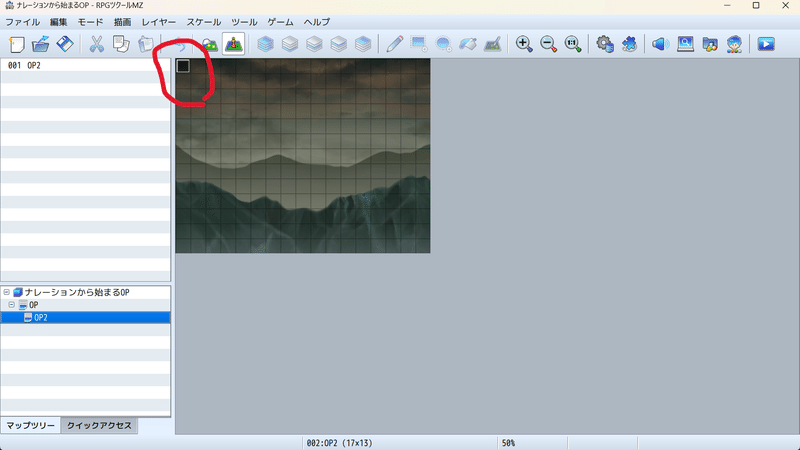Screen dimensions: 800x450
Task: Select the Shadow Pen tool
Action: [492, 44]
